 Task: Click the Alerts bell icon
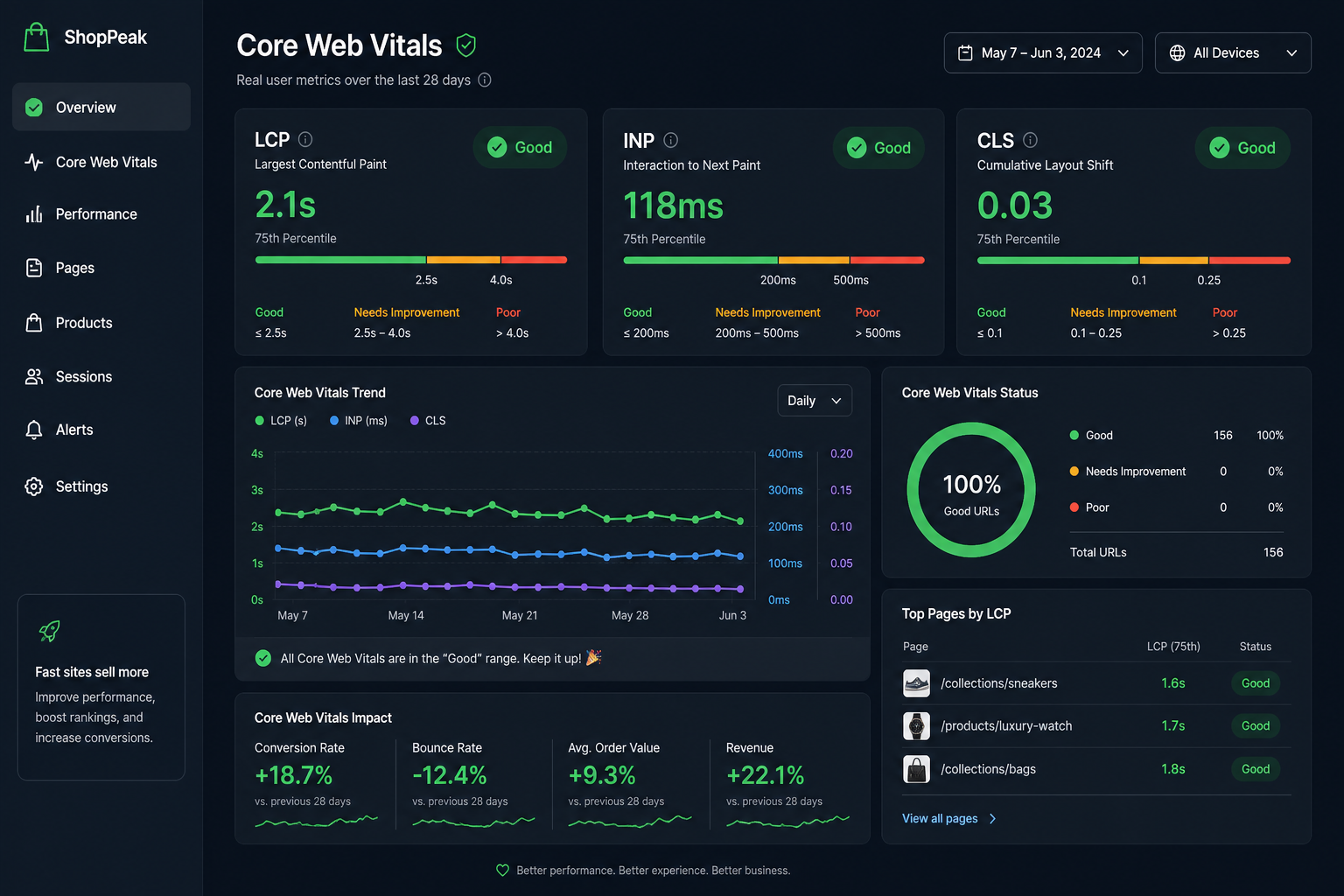34,430
